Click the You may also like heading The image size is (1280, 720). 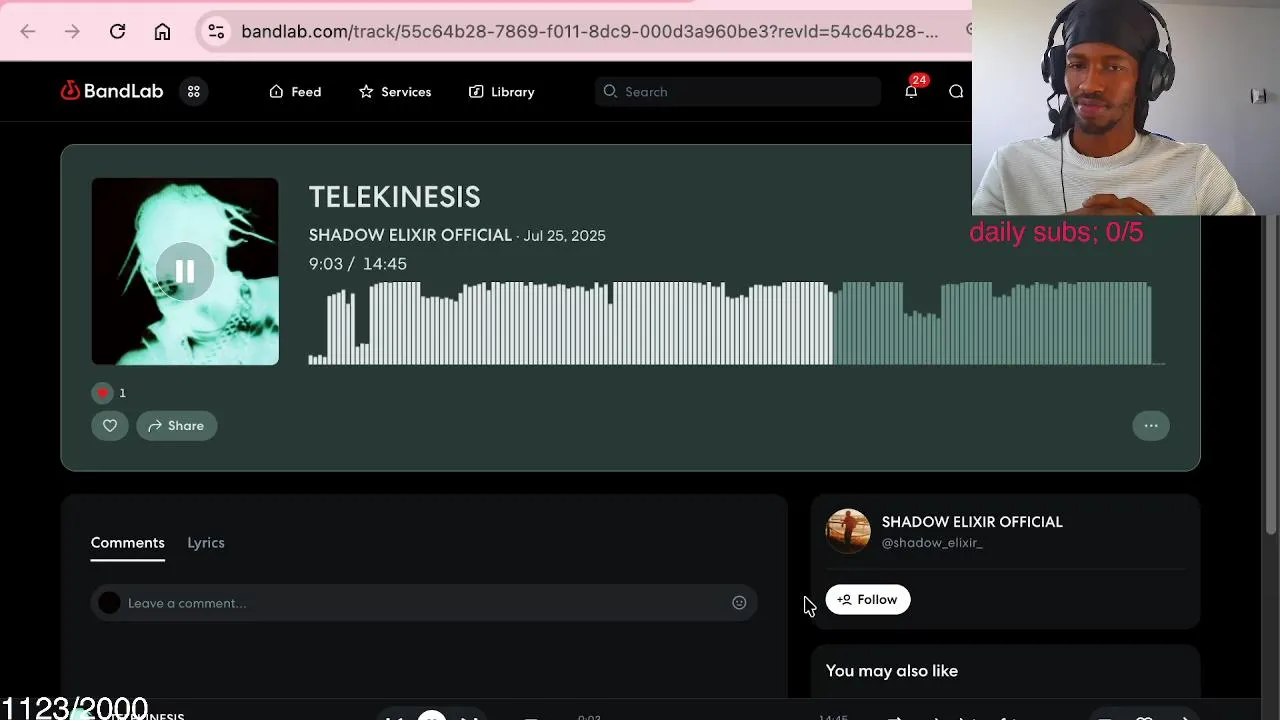892,671
